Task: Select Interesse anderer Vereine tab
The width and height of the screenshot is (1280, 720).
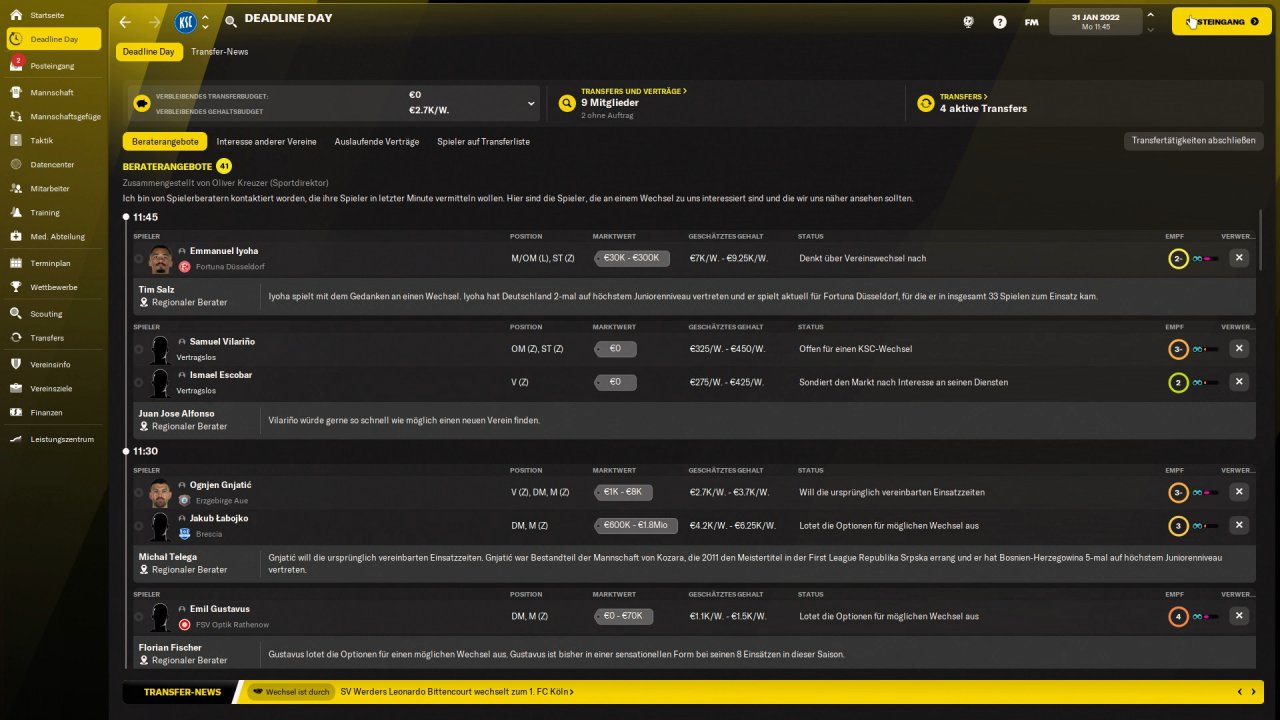Action: coord(266,142)
